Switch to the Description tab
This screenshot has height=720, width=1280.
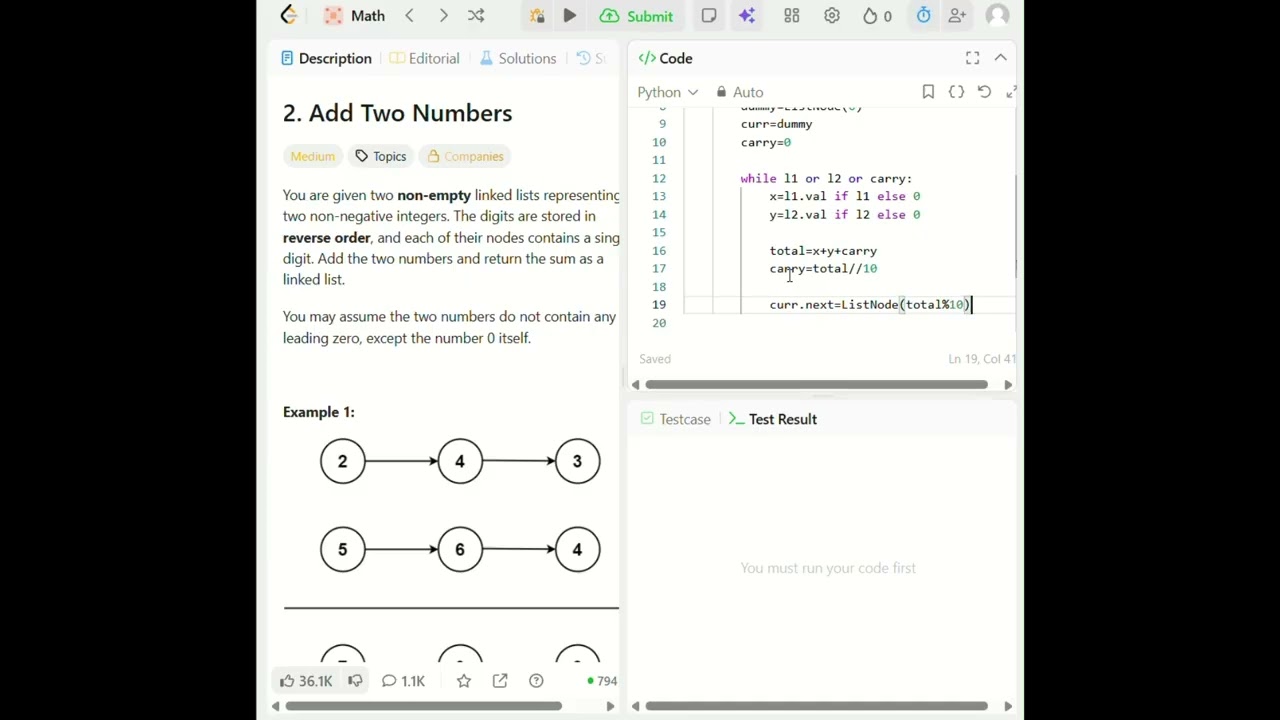pos(326,58)
